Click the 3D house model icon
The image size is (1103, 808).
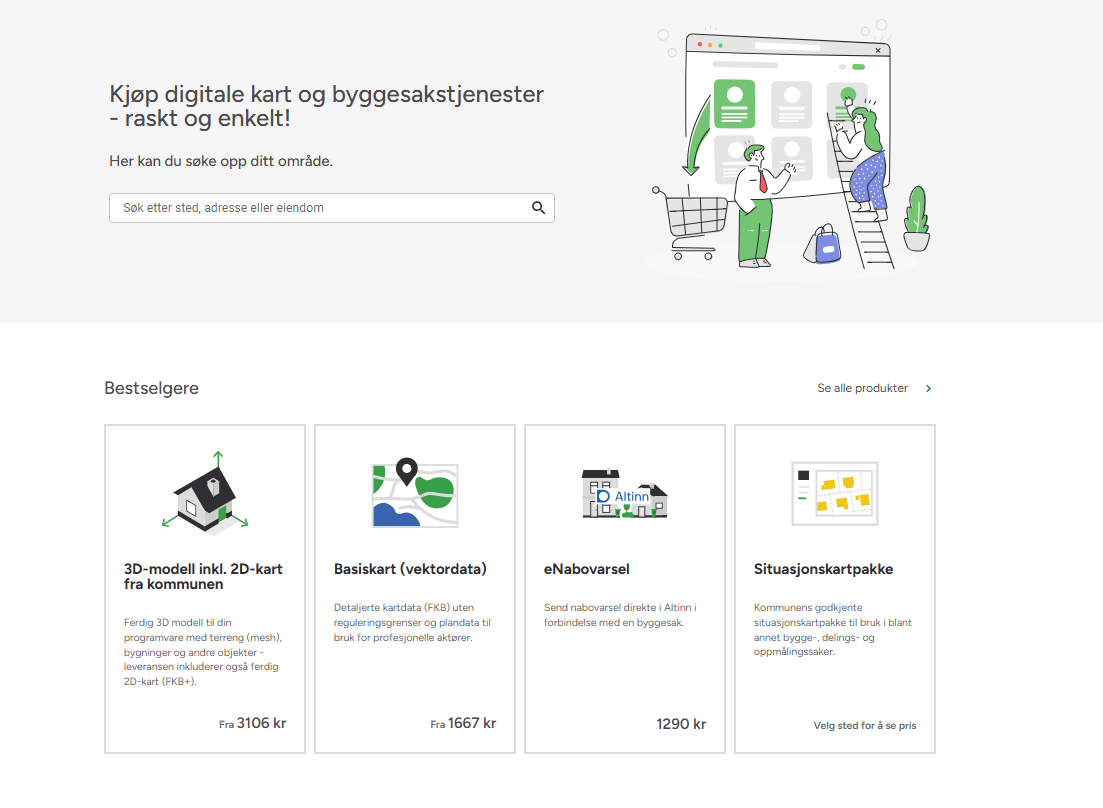pos(205,493)
